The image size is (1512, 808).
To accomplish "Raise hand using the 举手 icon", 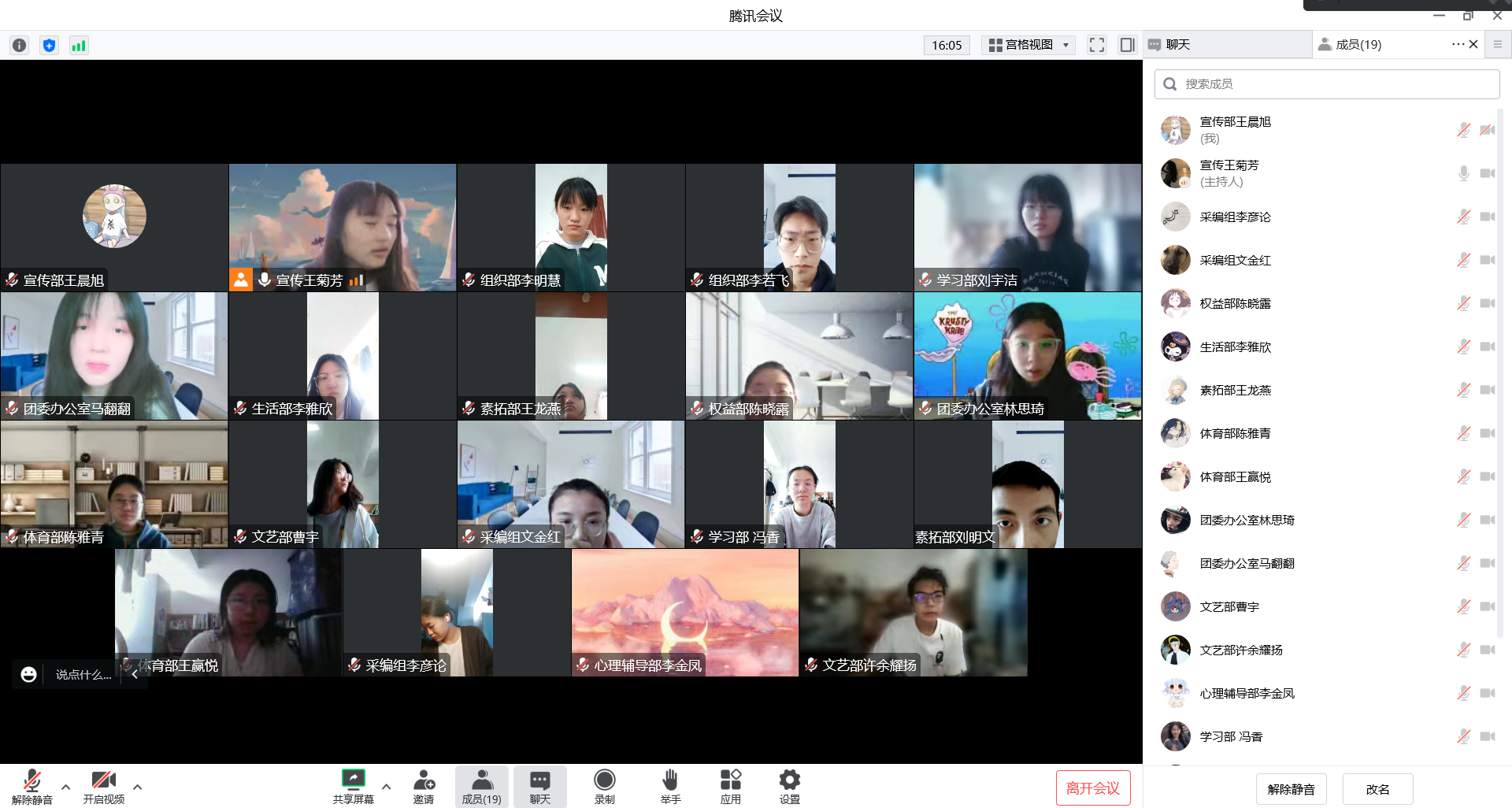I will pos(670,786).
